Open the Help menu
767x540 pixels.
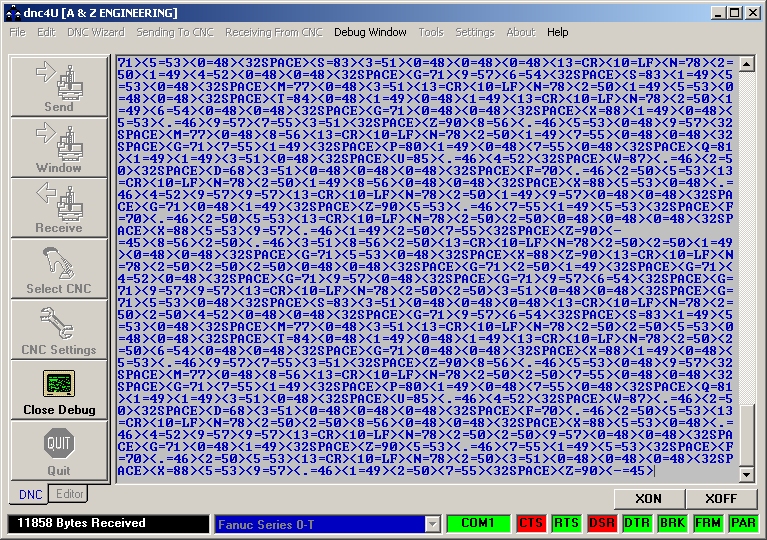point(557,32)
